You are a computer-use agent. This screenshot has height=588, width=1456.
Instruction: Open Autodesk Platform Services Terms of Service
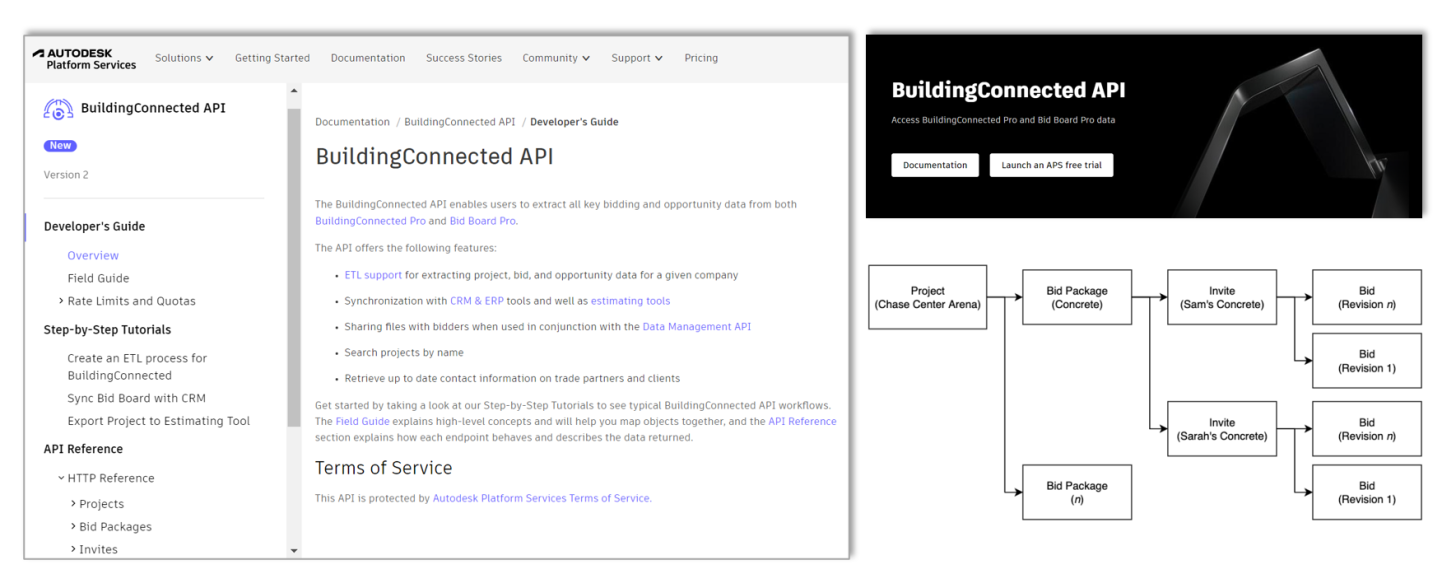[541, 498]
